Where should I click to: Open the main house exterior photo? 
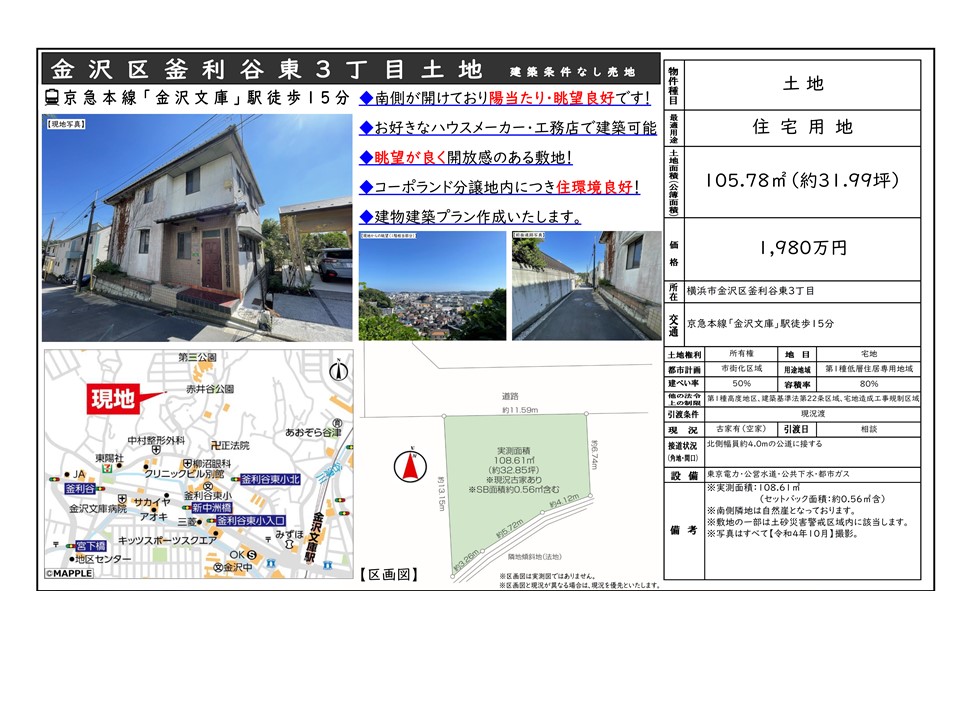(198, 228)
